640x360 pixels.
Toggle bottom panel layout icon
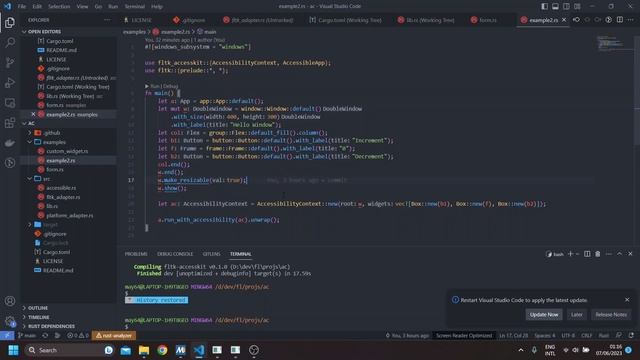(555, 6)
